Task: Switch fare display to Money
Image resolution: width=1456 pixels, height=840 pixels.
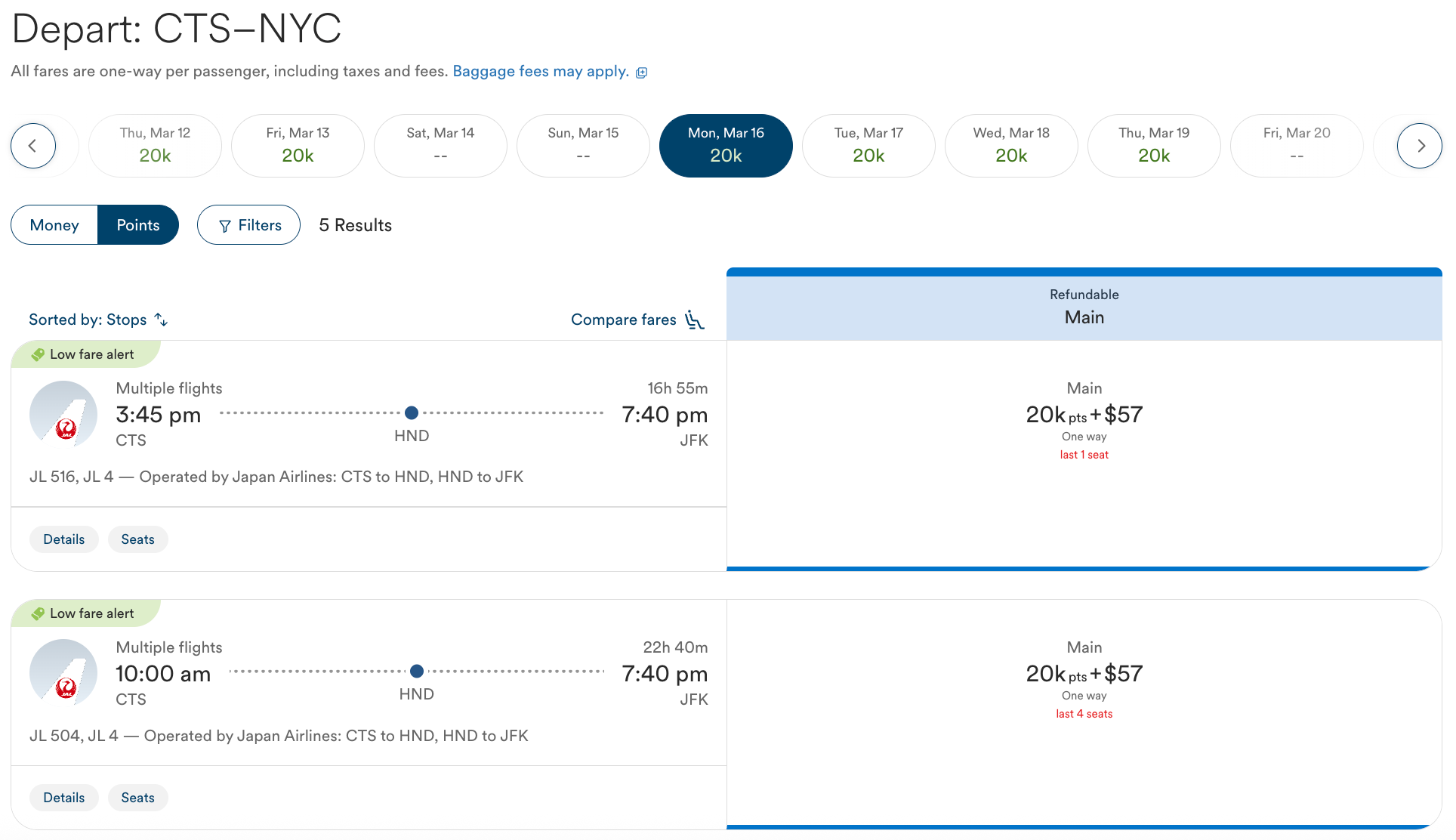Action: coord(54,225)
